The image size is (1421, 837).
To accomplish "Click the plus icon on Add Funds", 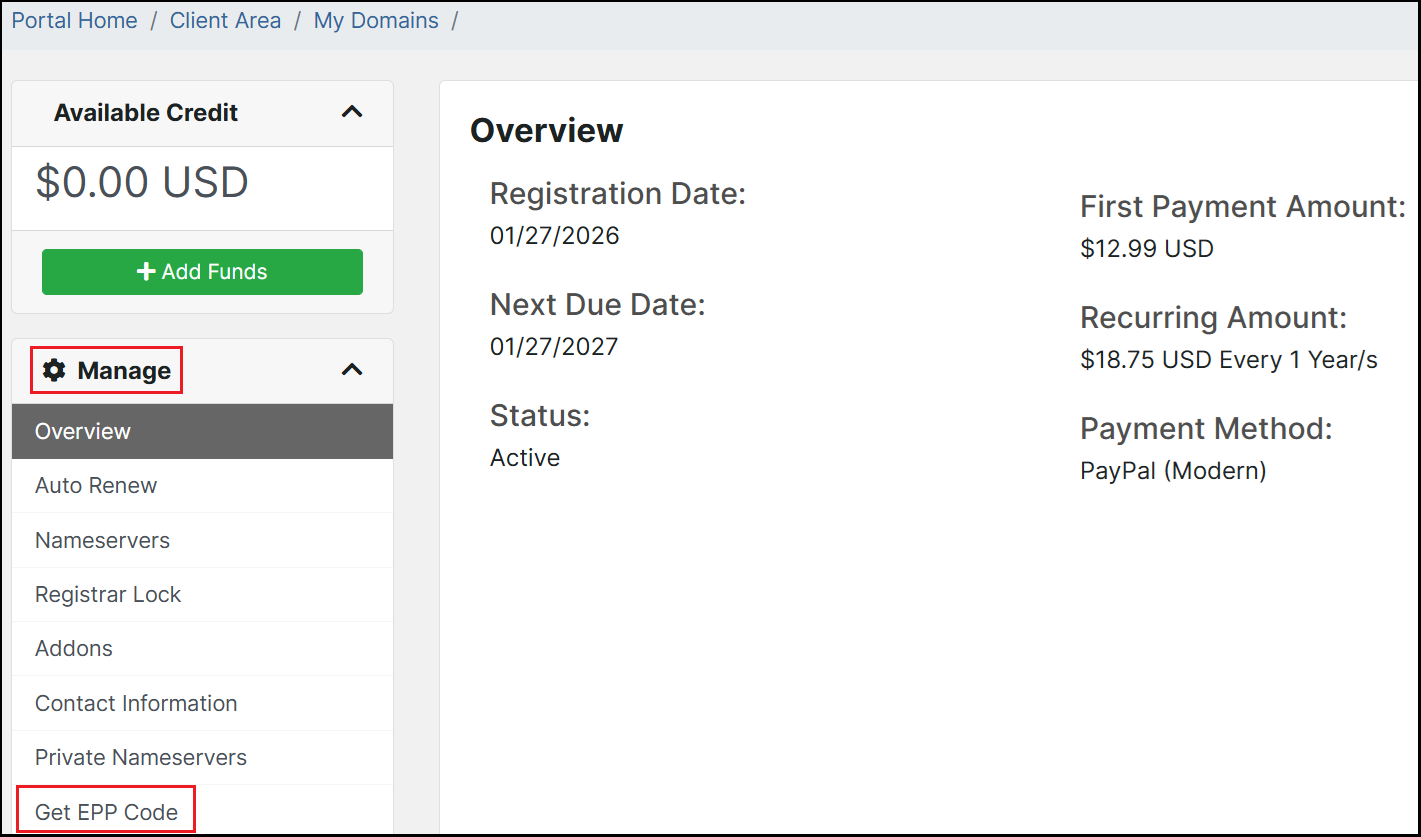I will [146, 272].
